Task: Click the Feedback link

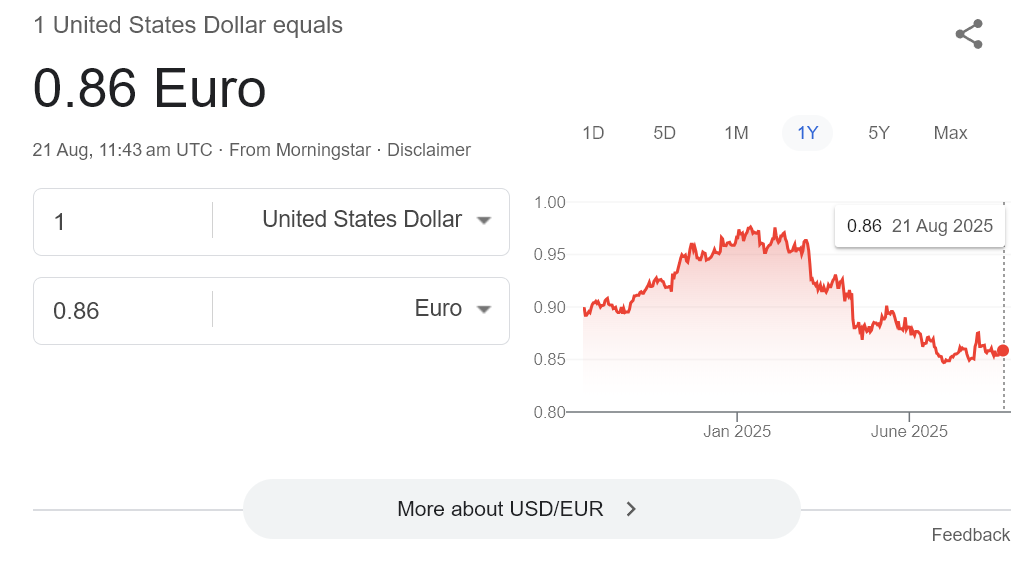Action: (970, 535)
